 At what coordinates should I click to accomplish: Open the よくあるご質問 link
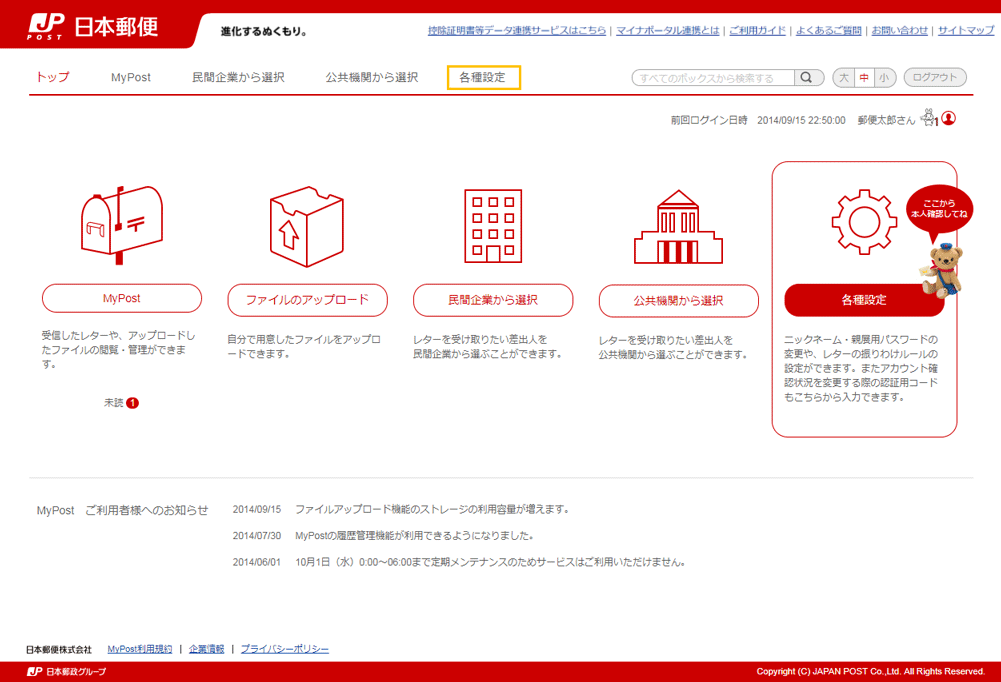click(x=829, y=31)
